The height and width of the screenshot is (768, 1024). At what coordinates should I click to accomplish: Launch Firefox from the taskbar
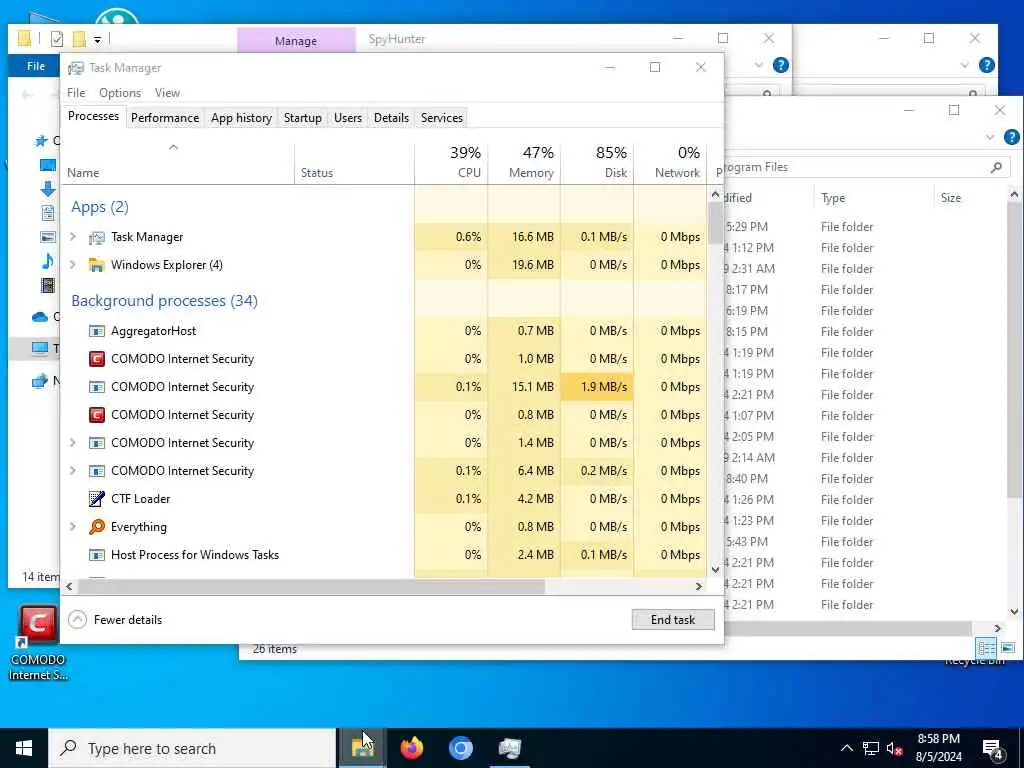tap(411, 748)
